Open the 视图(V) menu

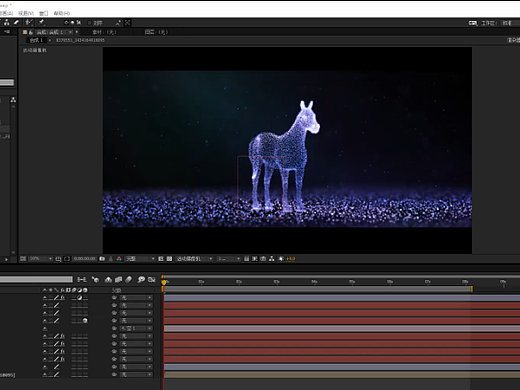(x=26, y=13)
